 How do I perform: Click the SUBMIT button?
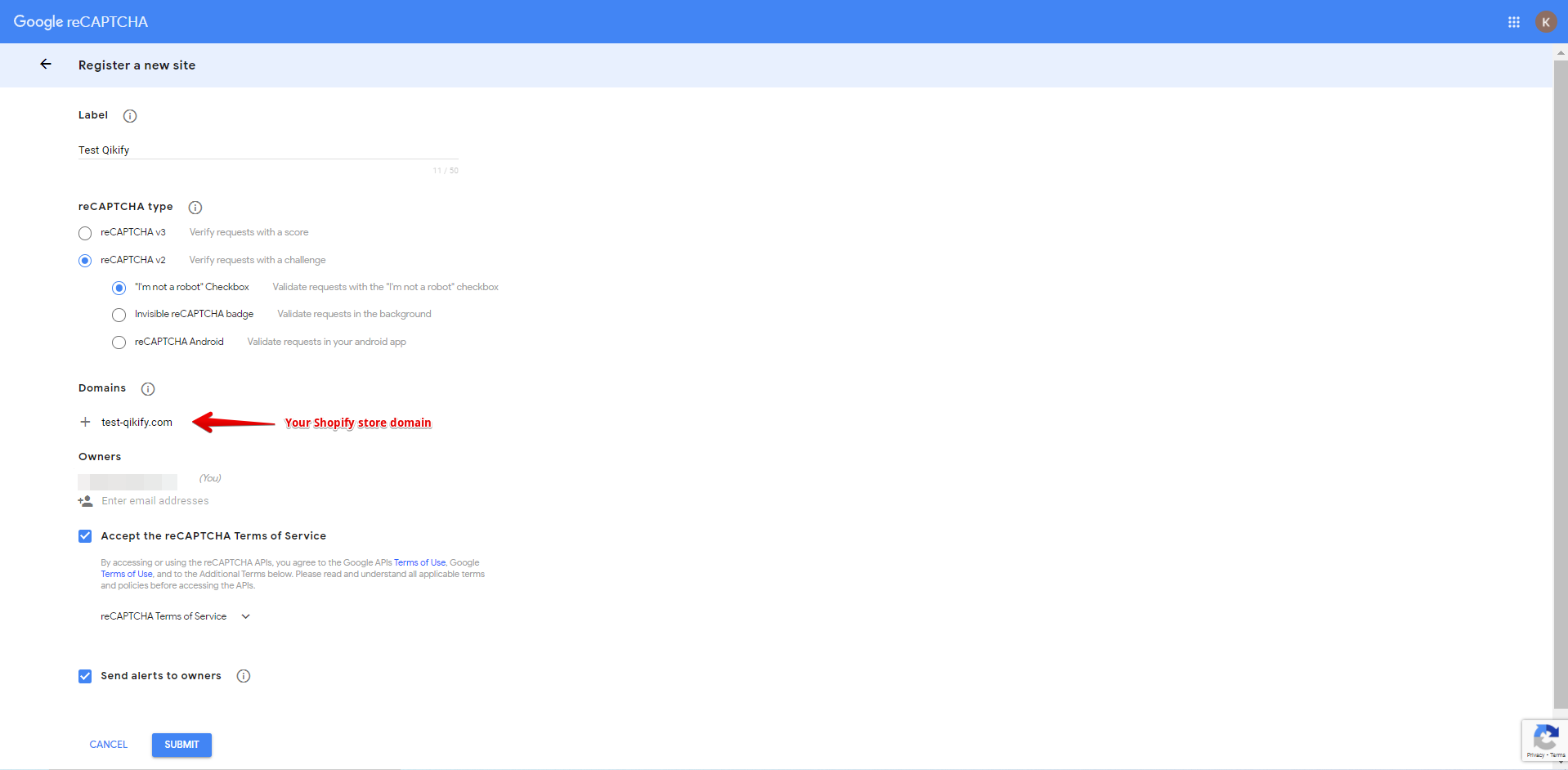coord(181,745)
